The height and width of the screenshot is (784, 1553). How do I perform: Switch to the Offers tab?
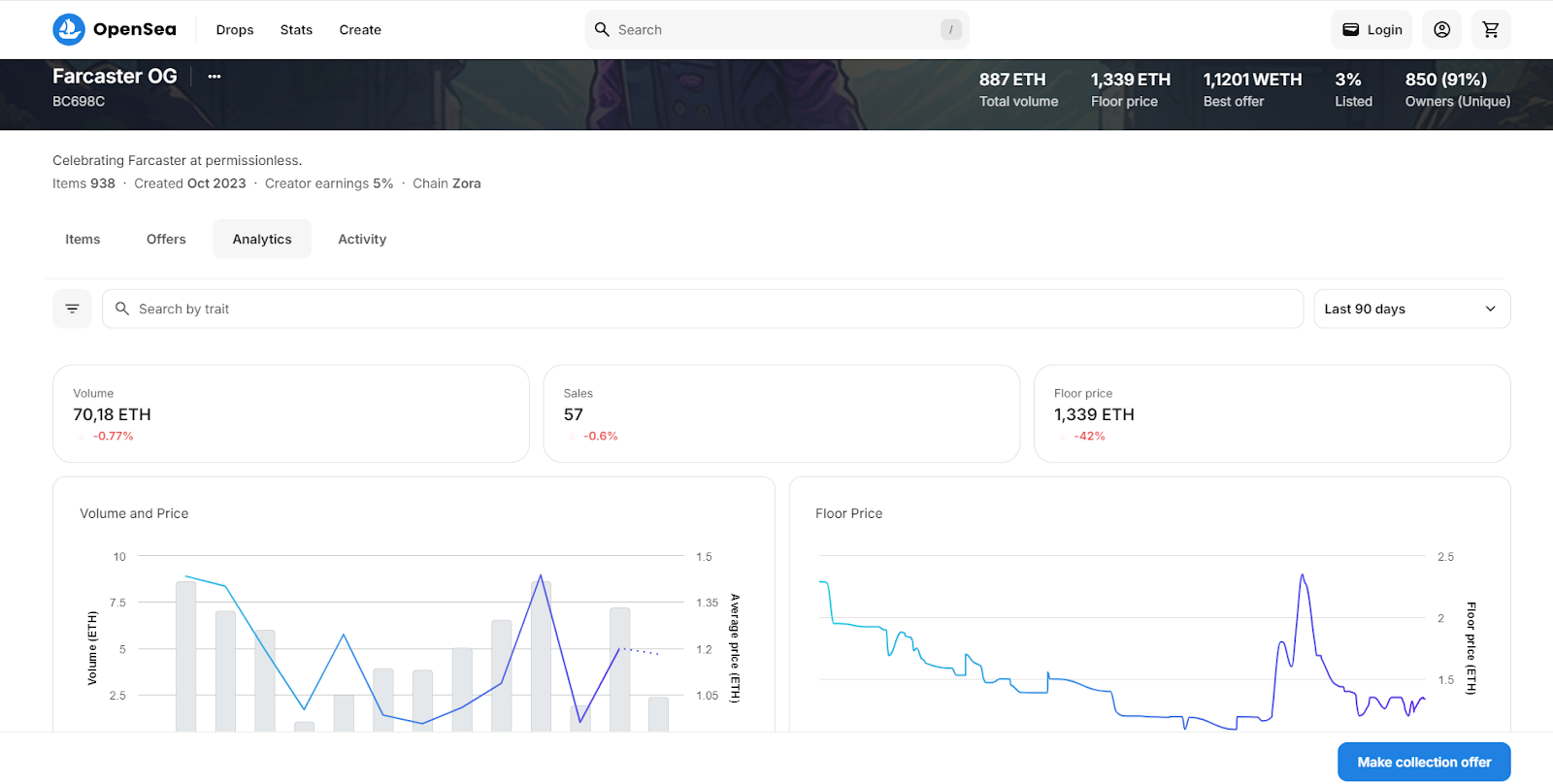166,240
